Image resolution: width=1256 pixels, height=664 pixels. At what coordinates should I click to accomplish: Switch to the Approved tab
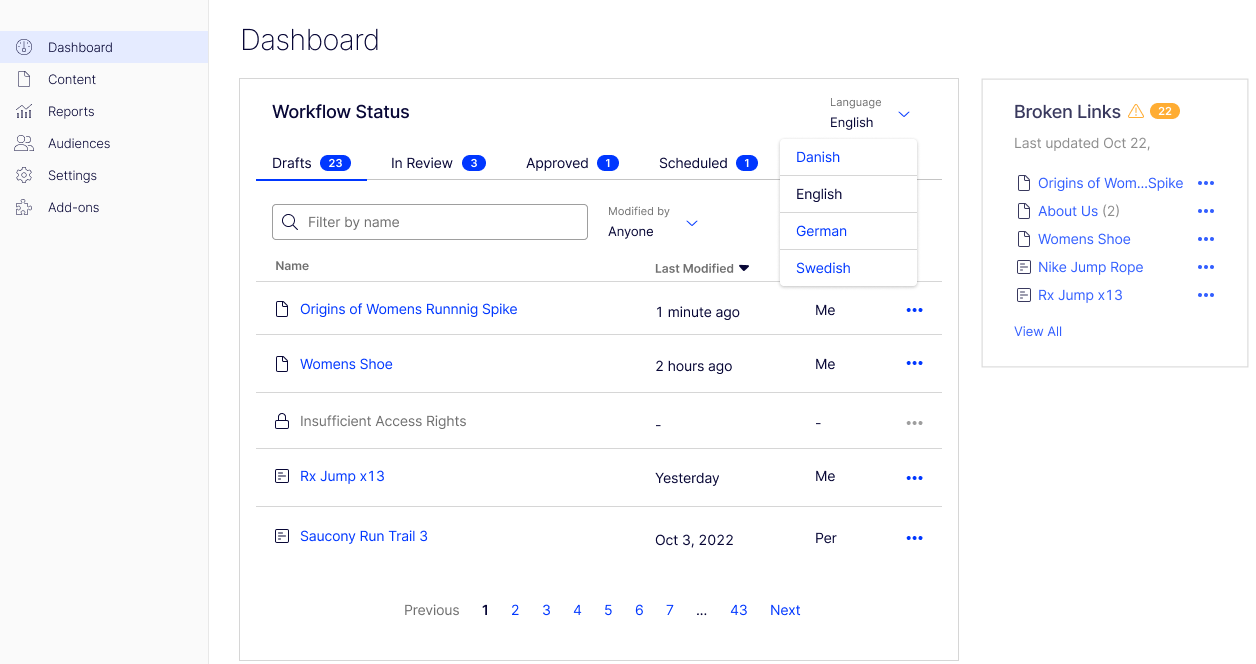[572, 163]
